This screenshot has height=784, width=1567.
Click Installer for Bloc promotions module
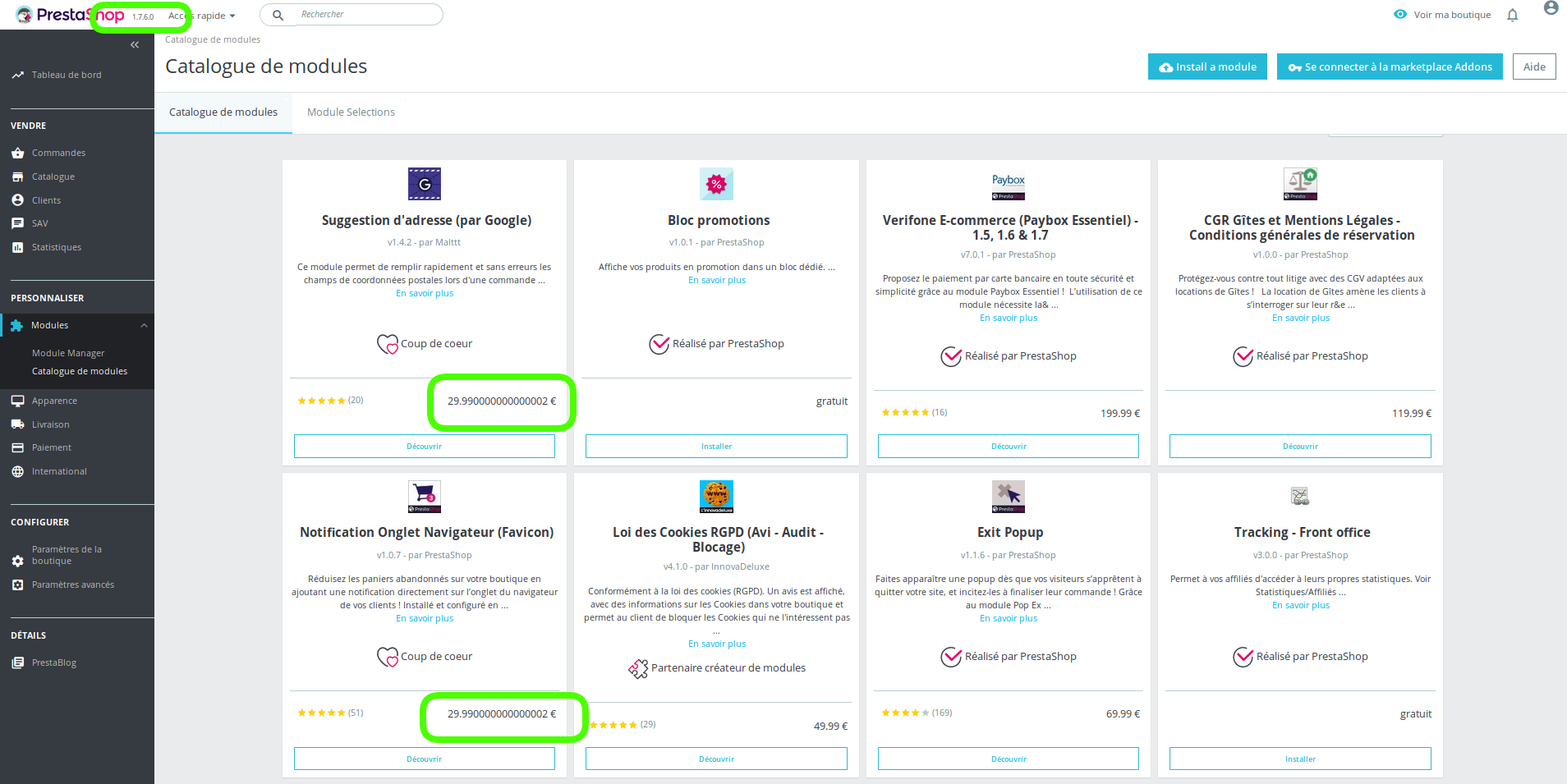(x=716, y=446)
